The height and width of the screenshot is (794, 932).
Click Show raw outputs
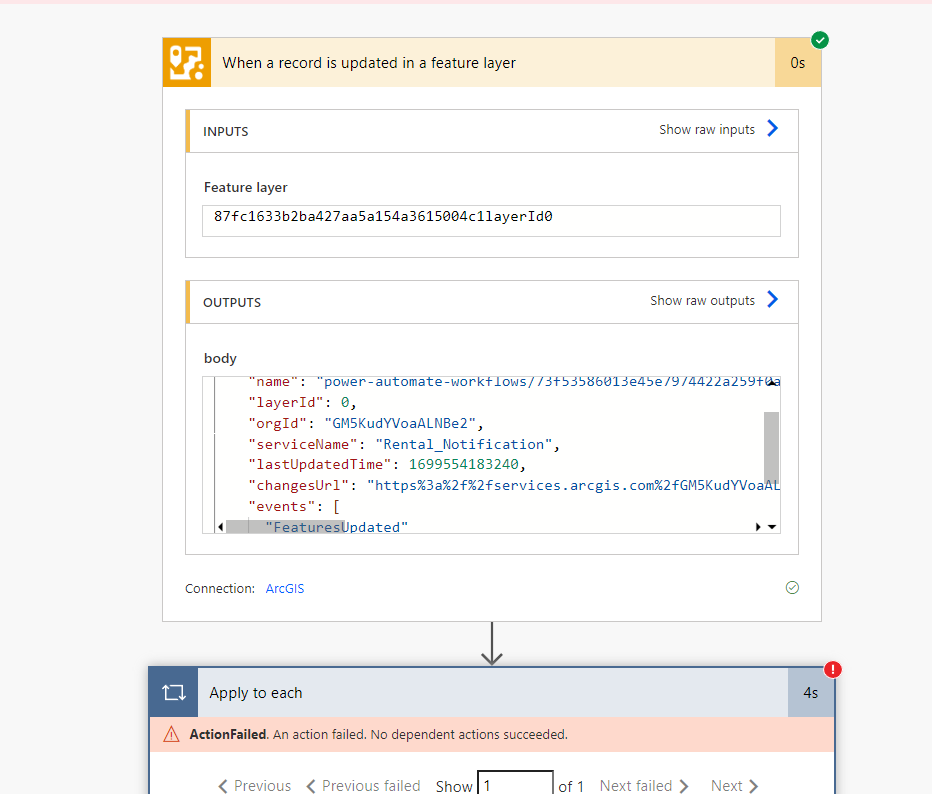(x=702, y=300)
